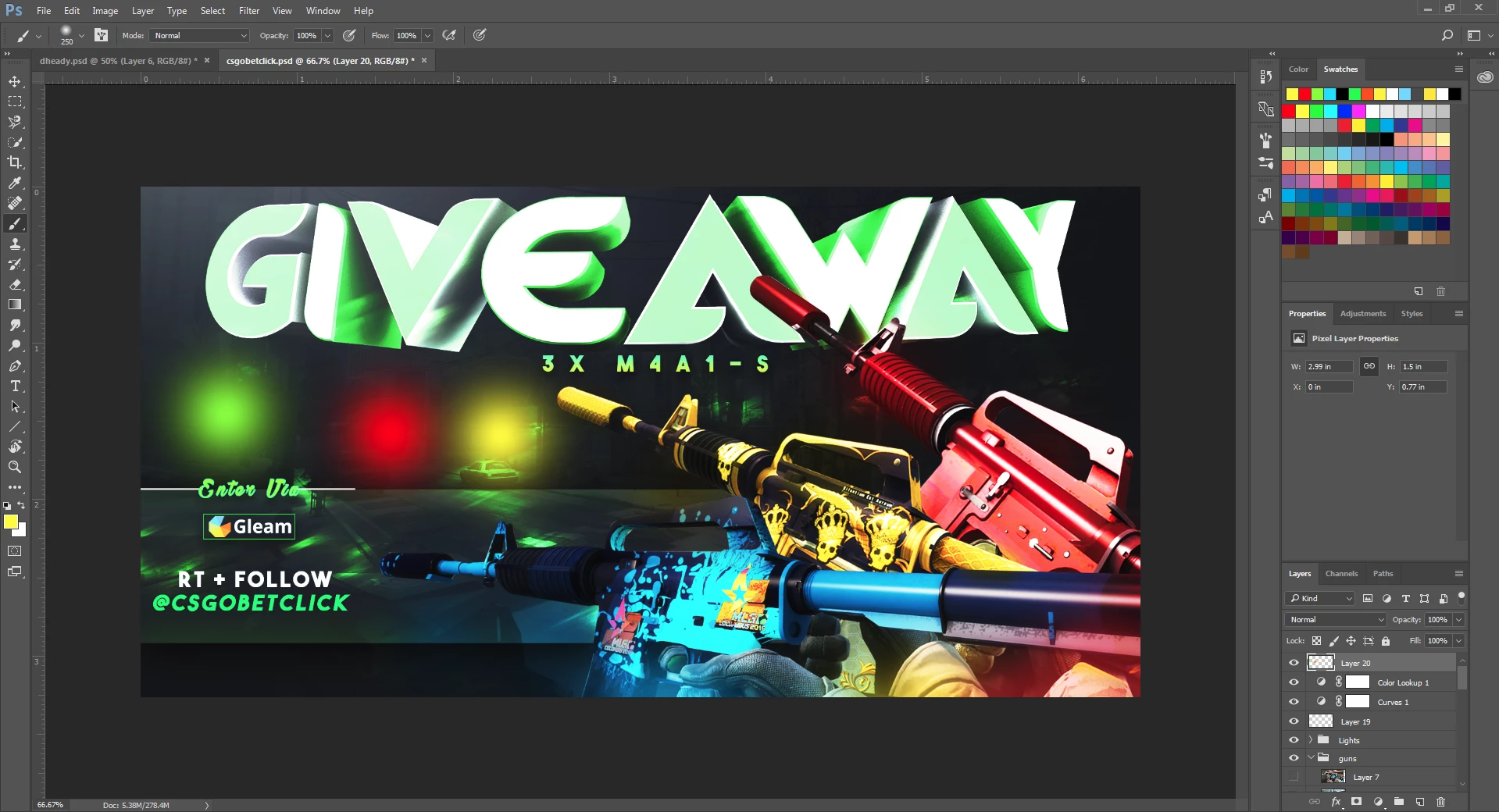The width and height of the screenshot is (1499, 812).
Task: Select the Rotate View hand tool
Action: tap(15, 447)
